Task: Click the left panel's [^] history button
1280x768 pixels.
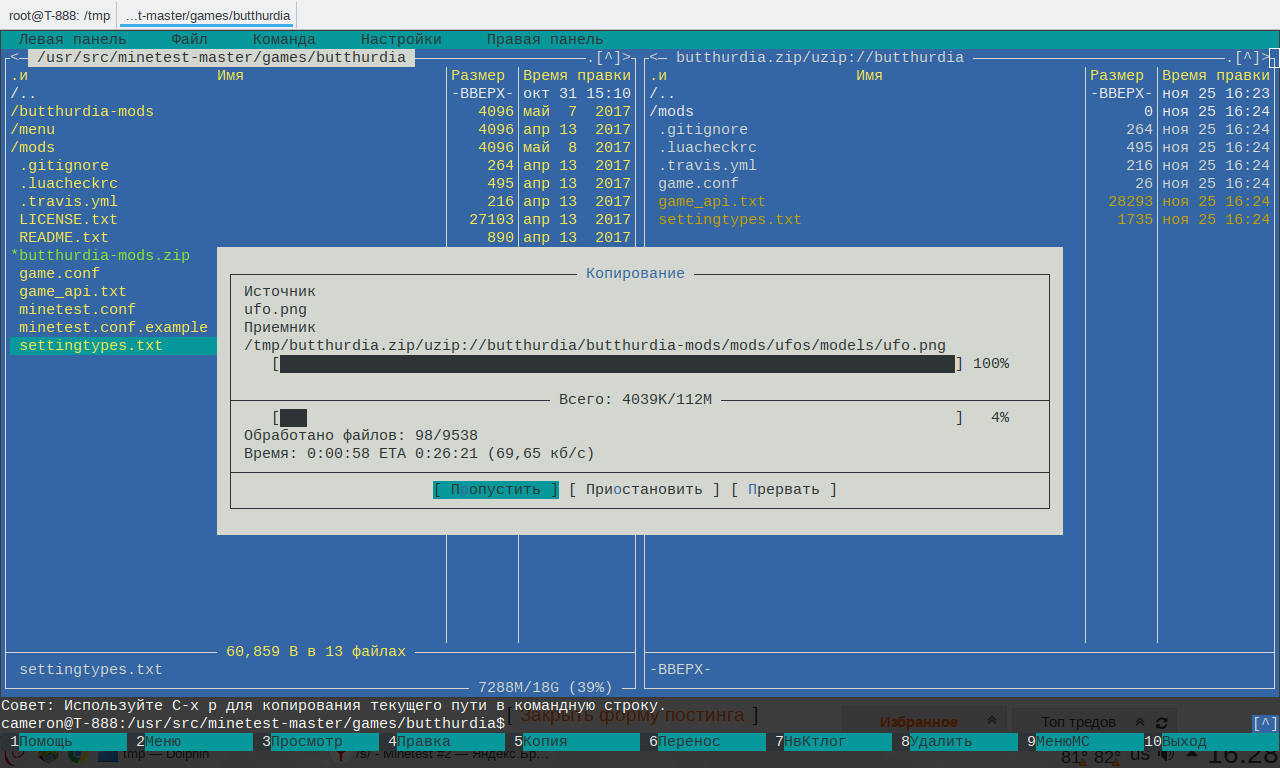Action: click(x=609, y=57)
